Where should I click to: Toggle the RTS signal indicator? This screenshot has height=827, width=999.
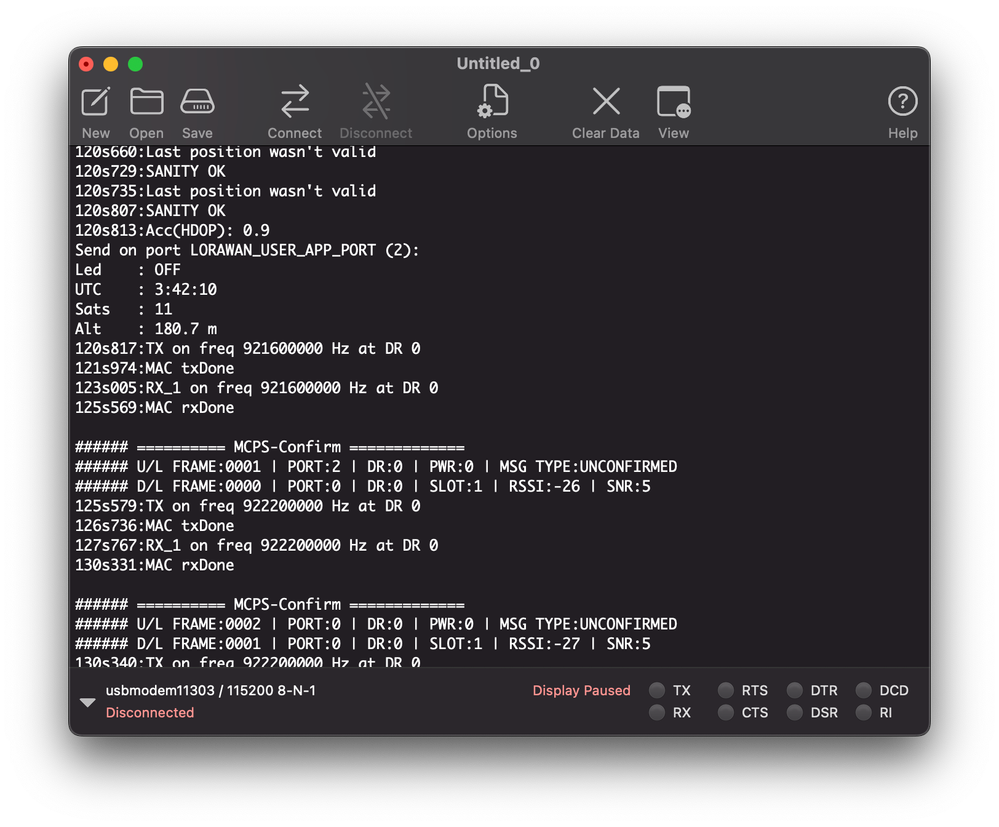click(726, 691)
